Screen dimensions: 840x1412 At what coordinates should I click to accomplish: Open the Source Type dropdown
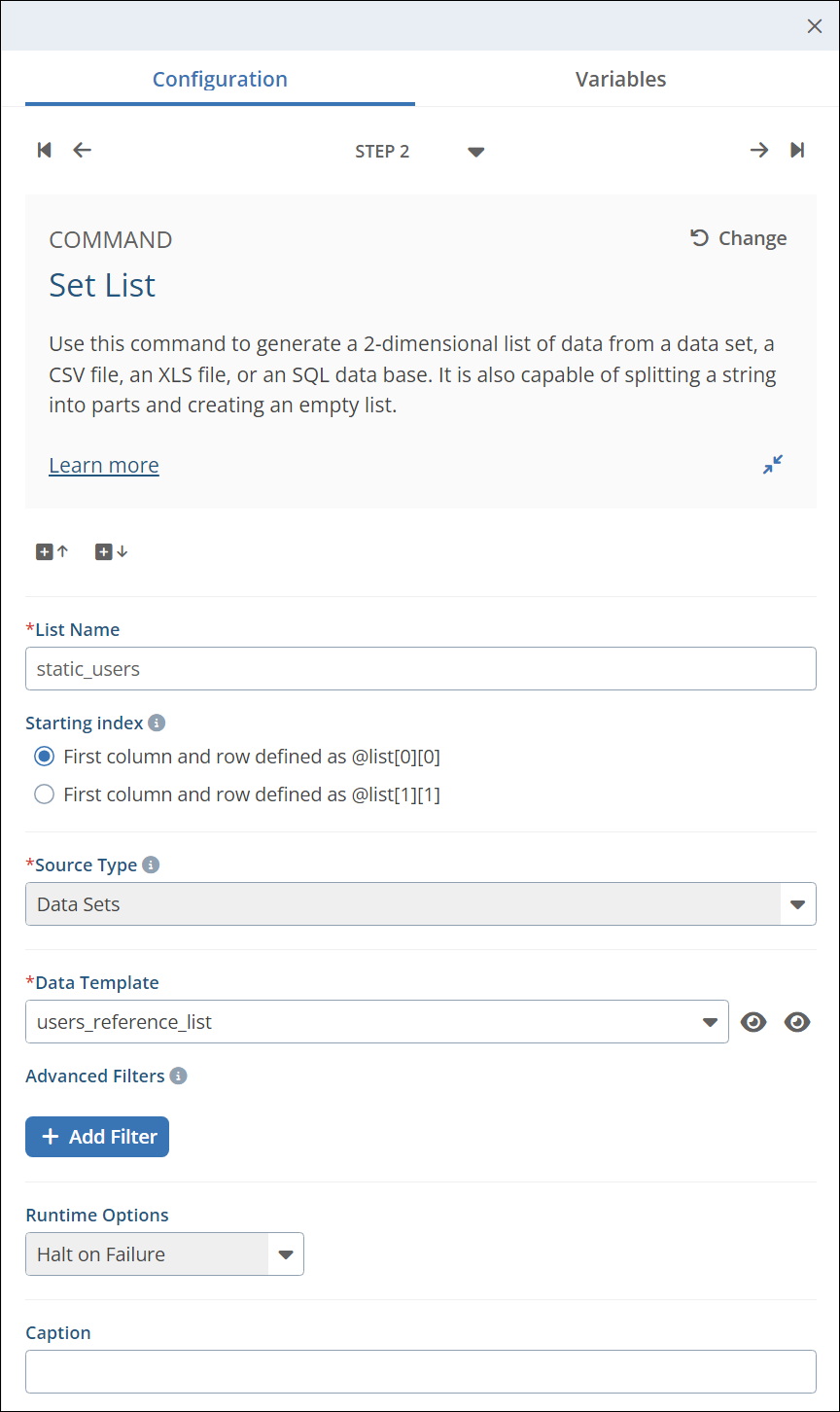click(797, 904)
